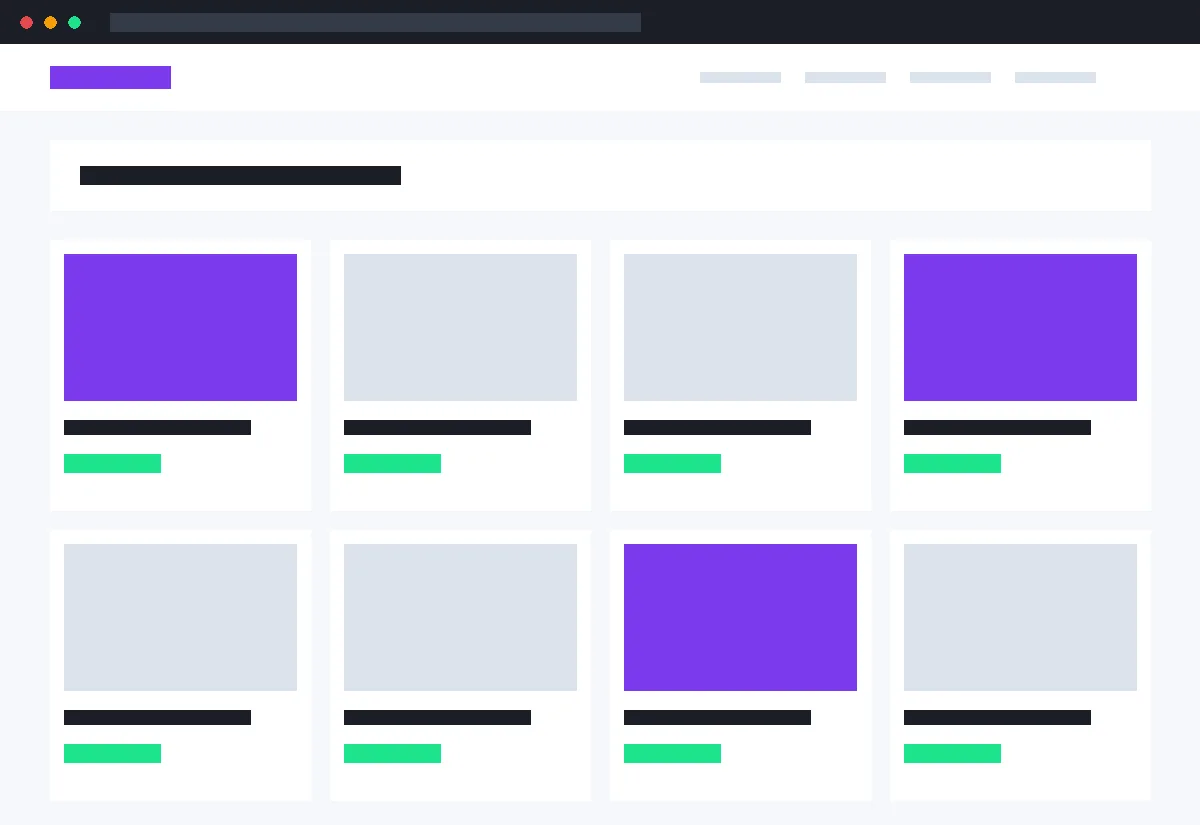The height and width of the screenshot is (825, 1200).
Task: Click the purple logo in the header
Action: click(x=110, y=77)
